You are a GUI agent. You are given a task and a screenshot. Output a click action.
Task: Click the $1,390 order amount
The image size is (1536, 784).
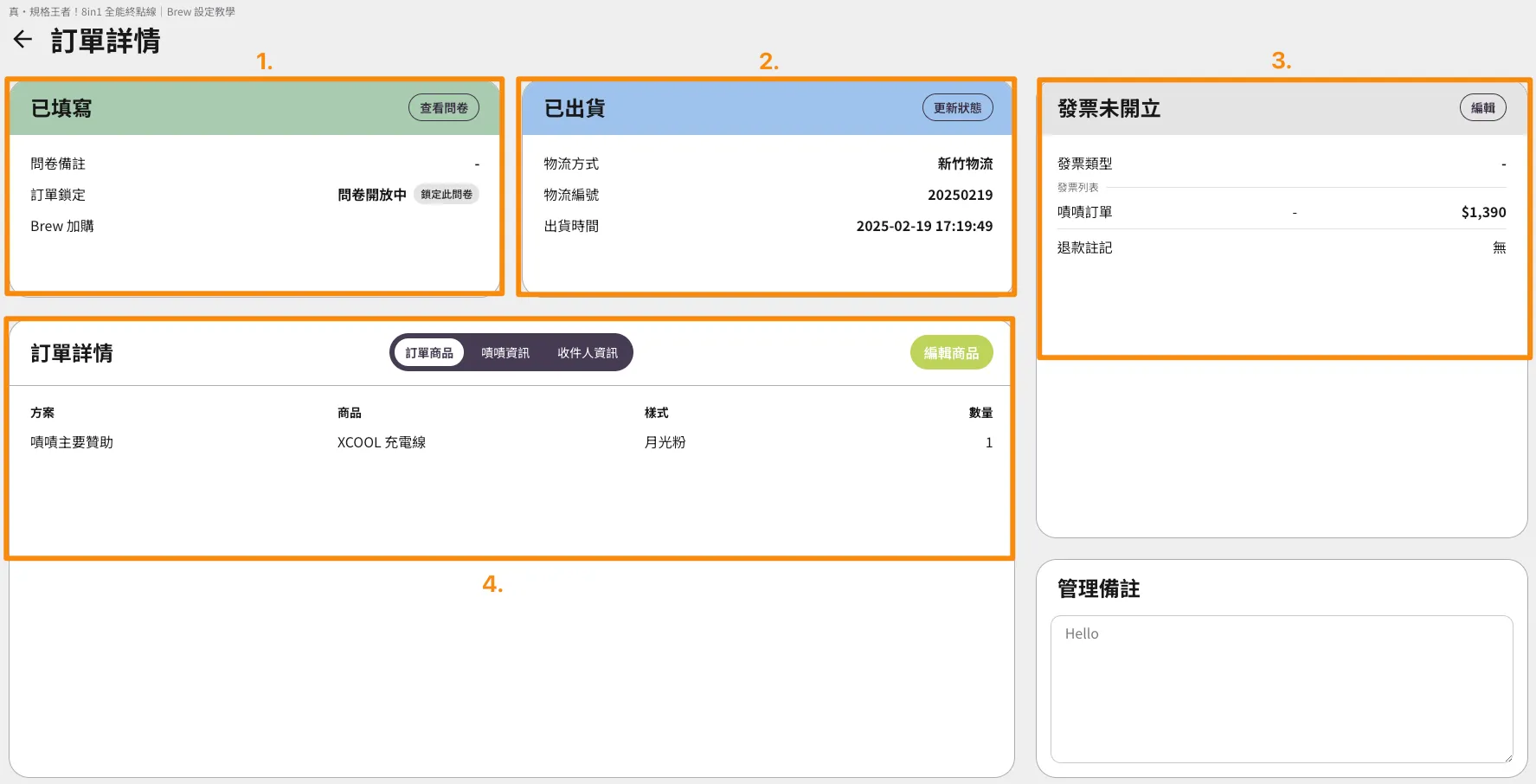(1483, 213)
